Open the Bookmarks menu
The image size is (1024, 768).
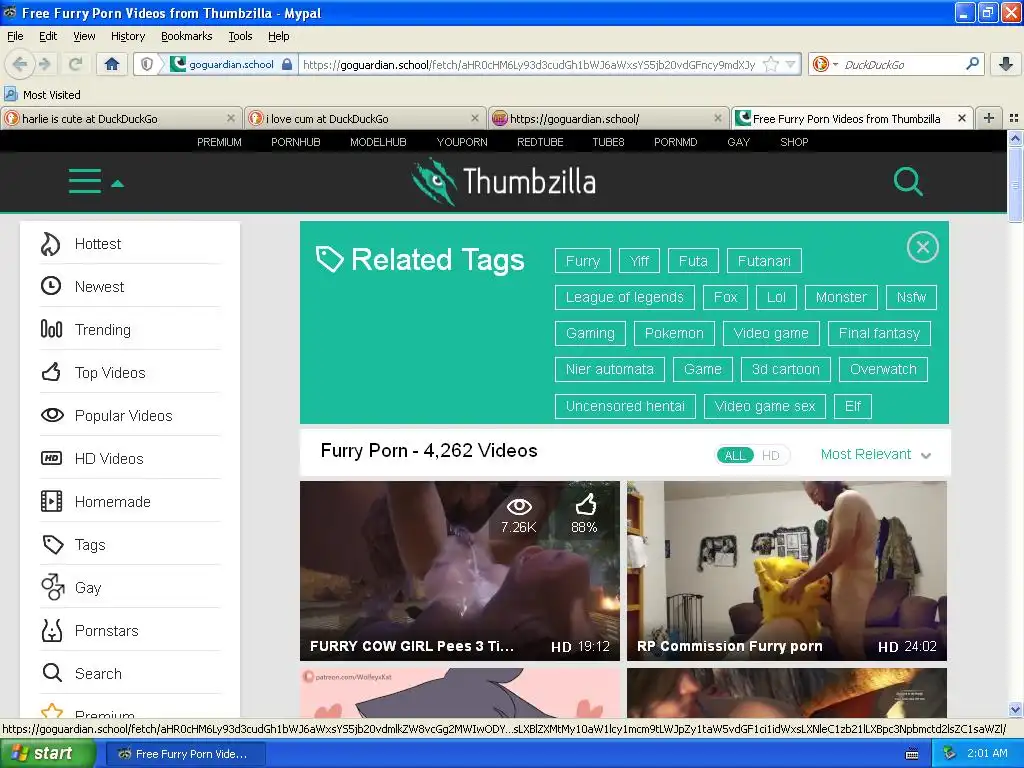click(187, 36)
